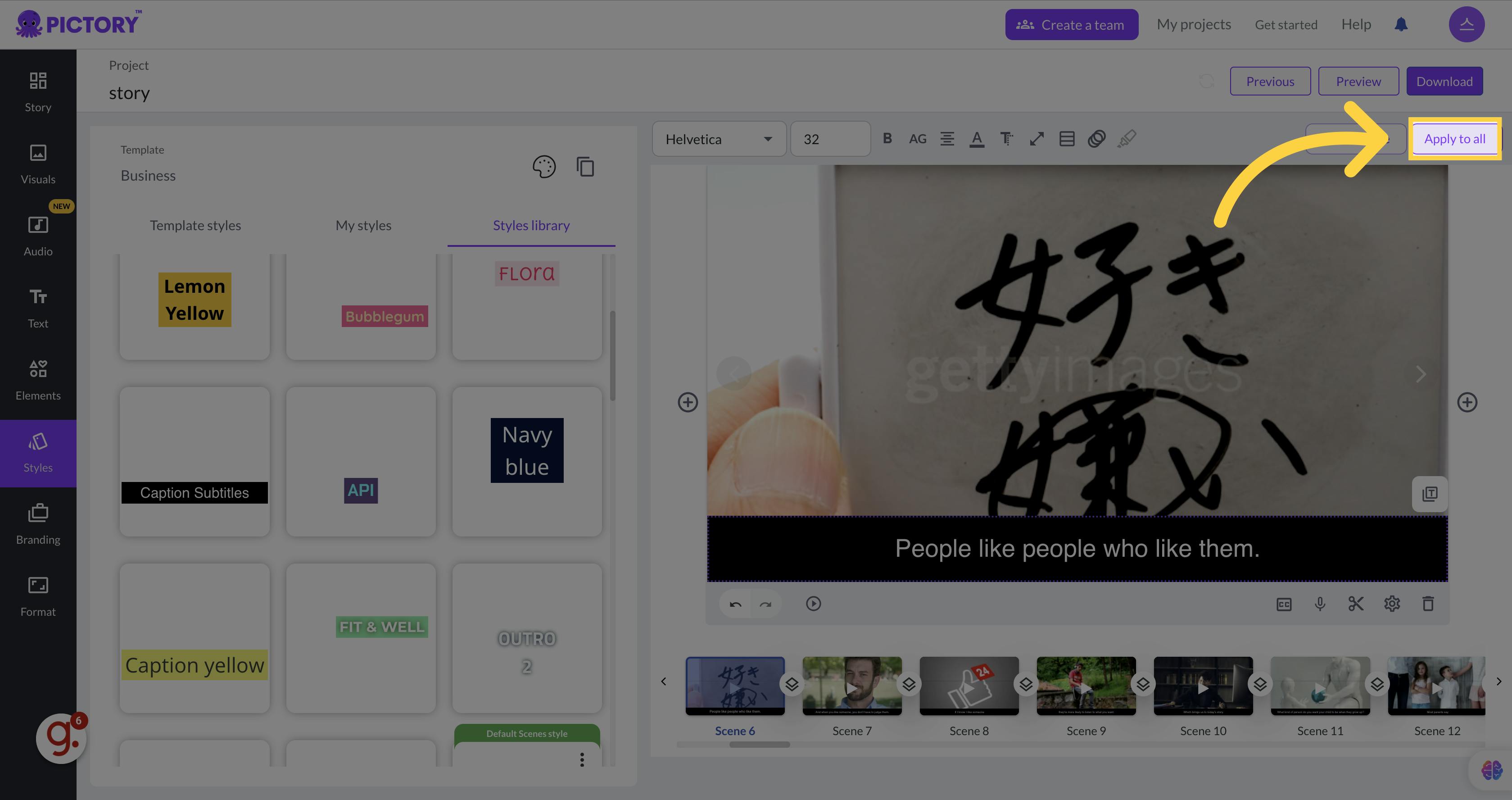
Task: Select the Navy blue style
Action: (x=527, y=461)
